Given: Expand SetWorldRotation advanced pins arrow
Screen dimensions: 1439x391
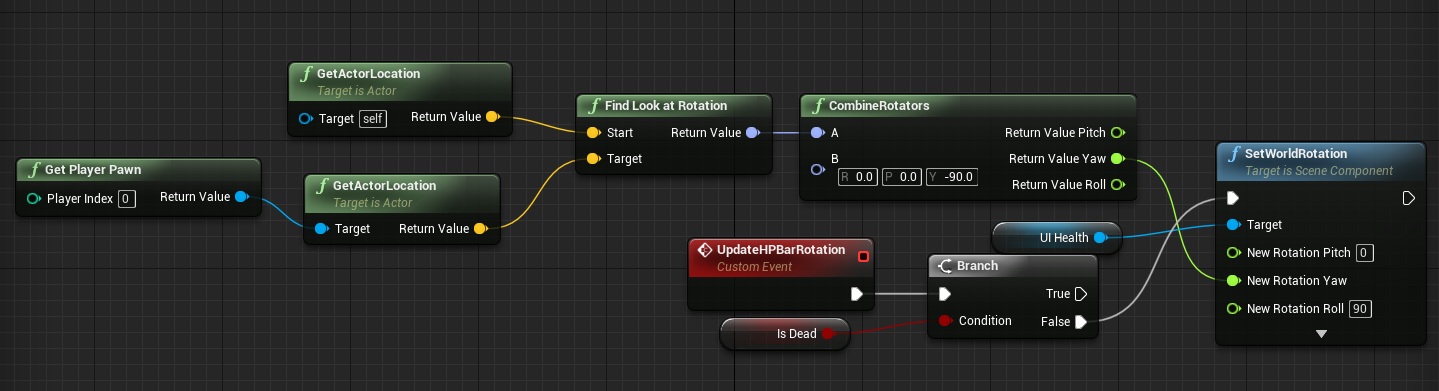Looking at the screenshot, I should tap(1321, 333).
